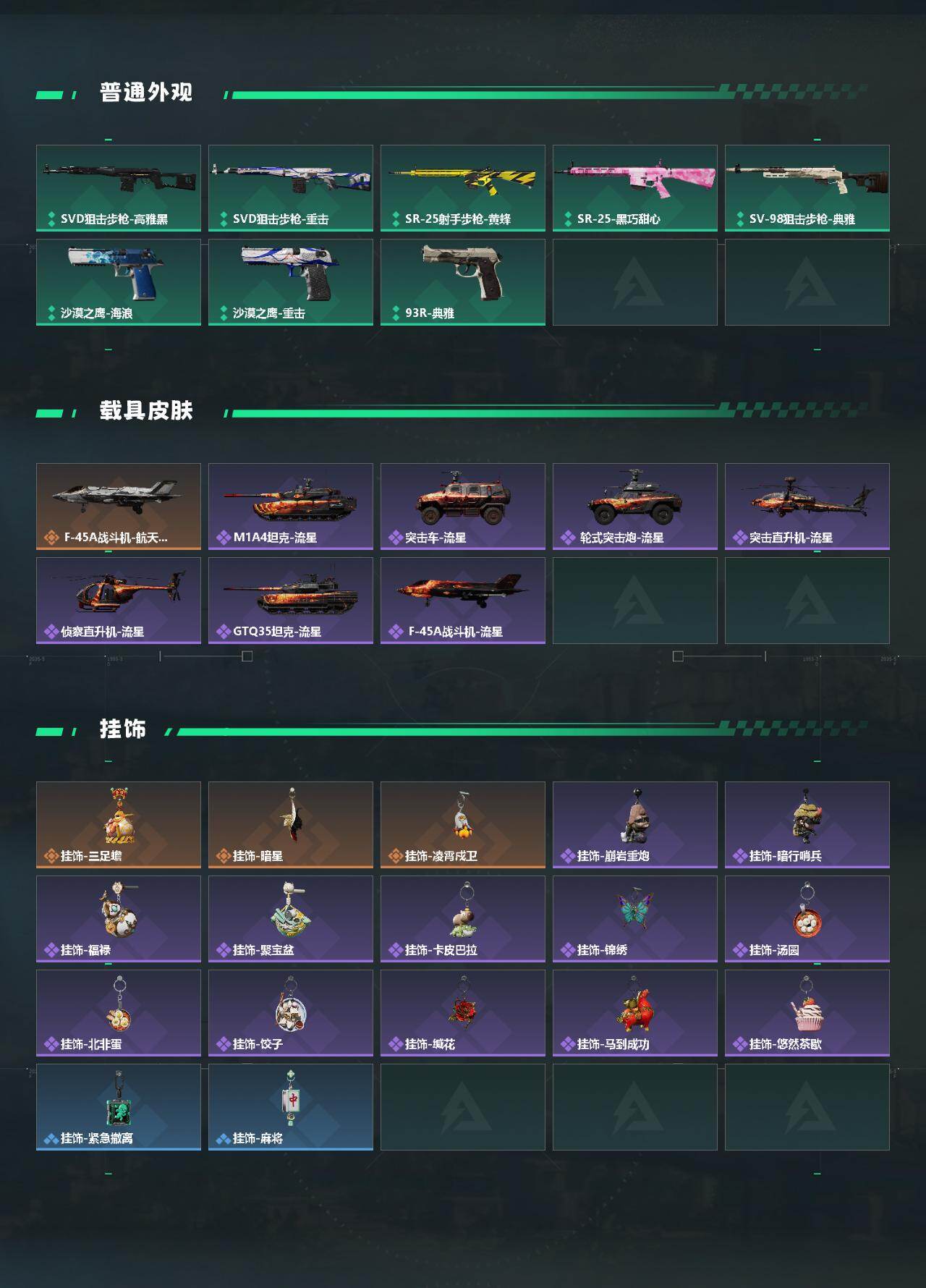Click the 突击直升机-流星 helicopter skin

[807, 507]
